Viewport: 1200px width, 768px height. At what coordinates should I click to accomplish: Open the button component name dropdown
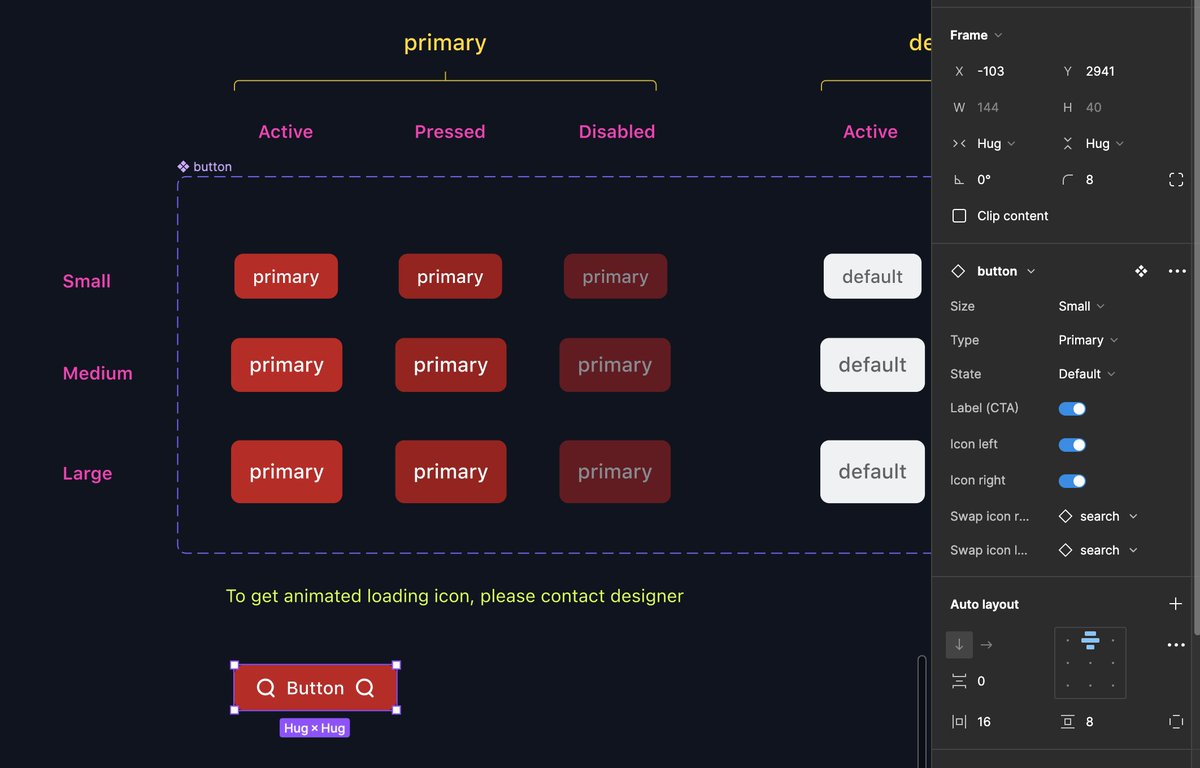1006,271
